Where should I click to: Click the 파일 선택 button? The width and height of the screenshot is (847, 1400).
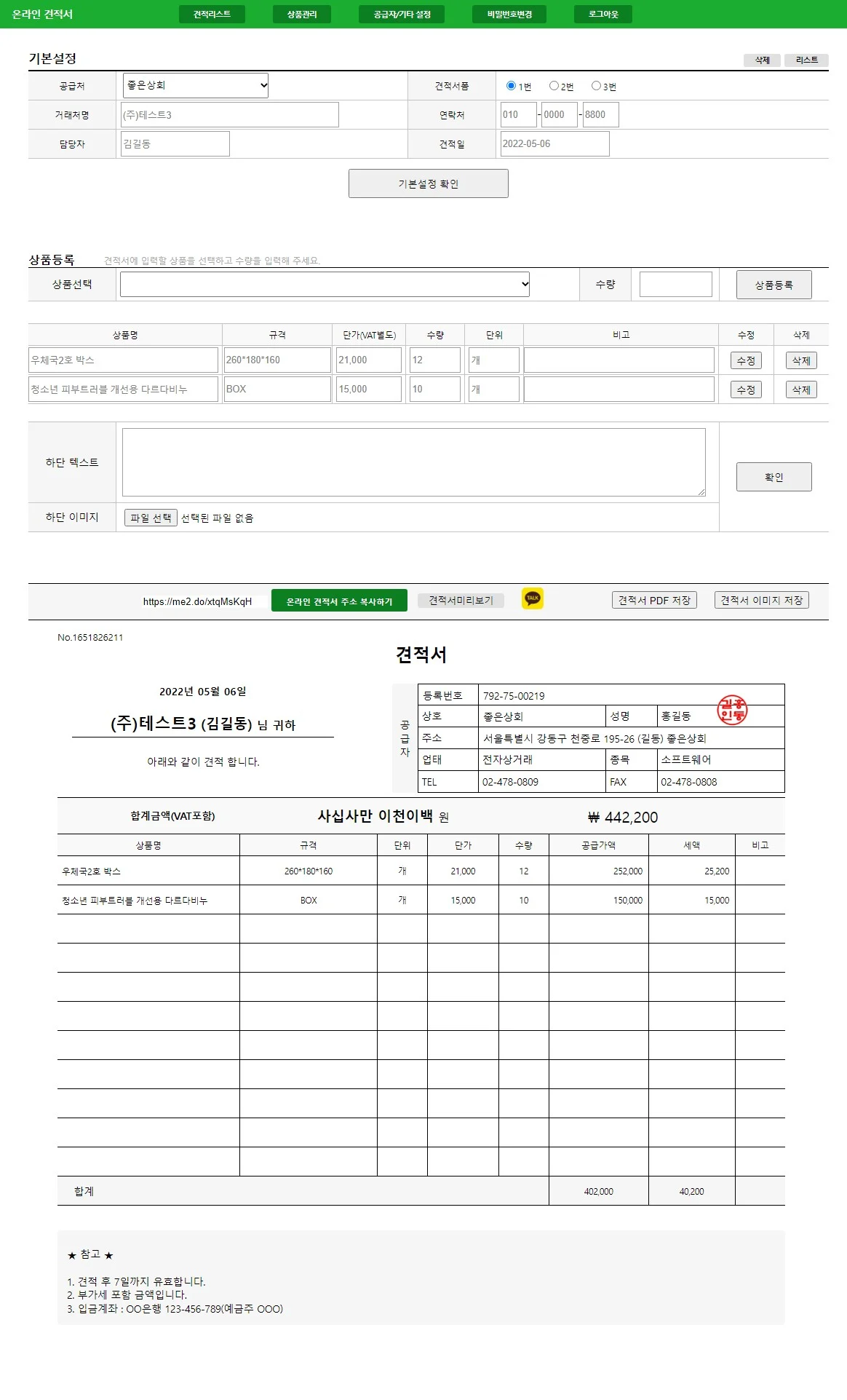click(151, 518)
